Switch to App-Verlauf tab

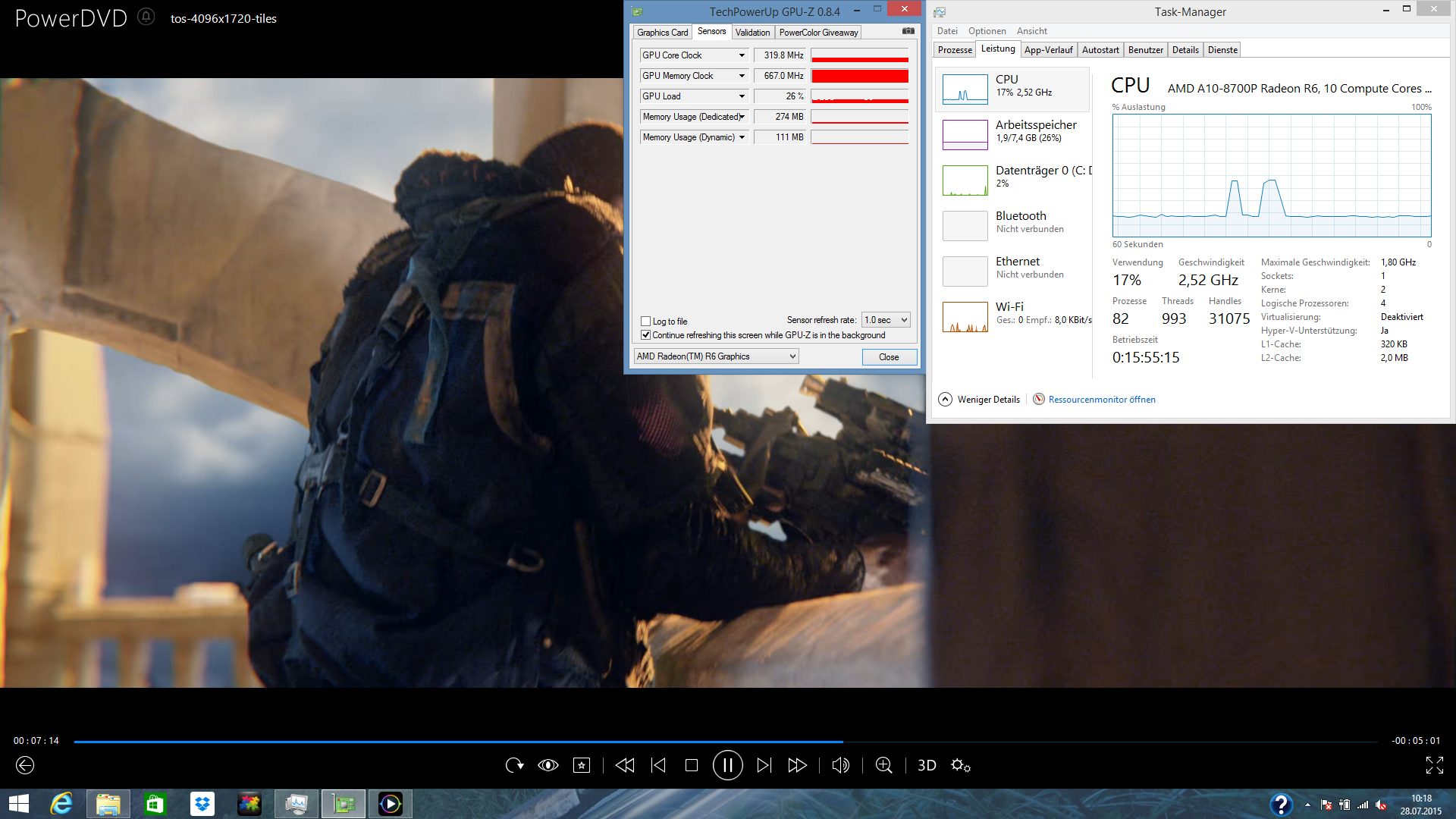click(1048, 50)
